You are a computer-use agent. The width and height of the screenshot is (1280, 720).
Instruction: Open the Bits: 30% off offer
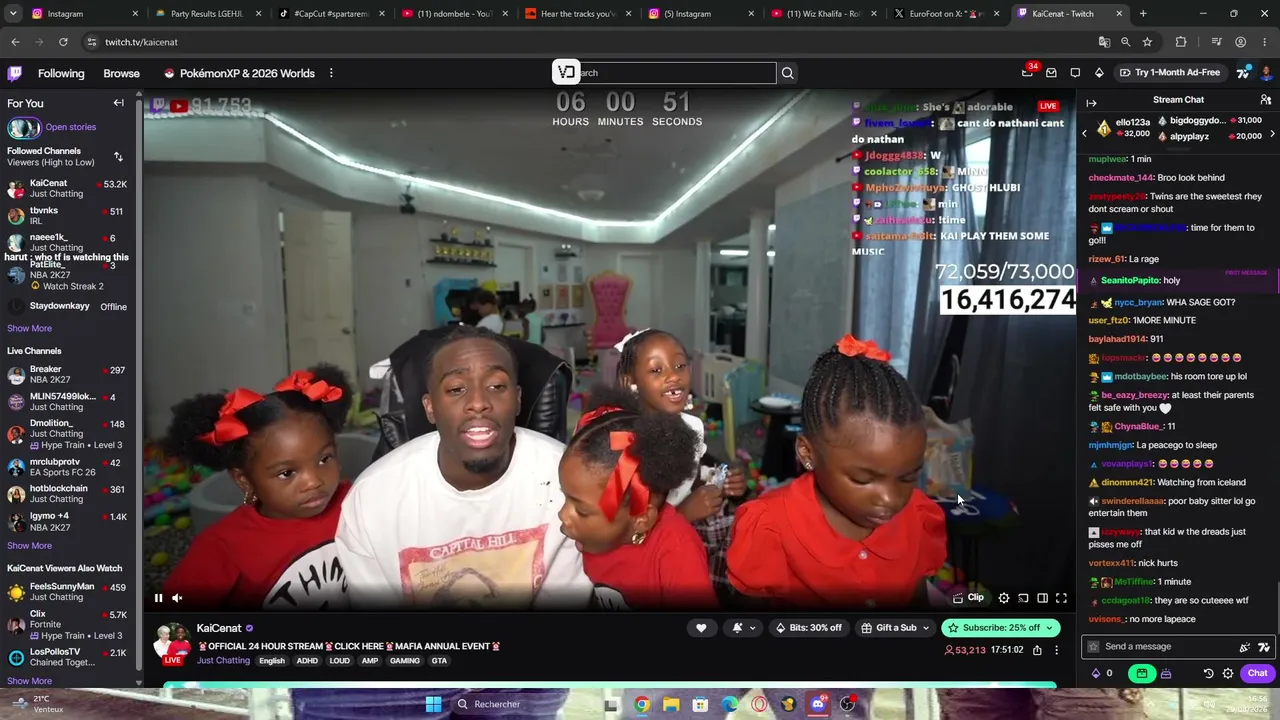click(x=808, y=628)
